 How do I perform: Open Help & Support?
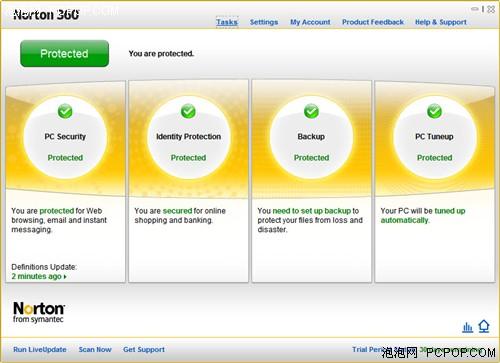pyautogui.click(x=441, y=22)
